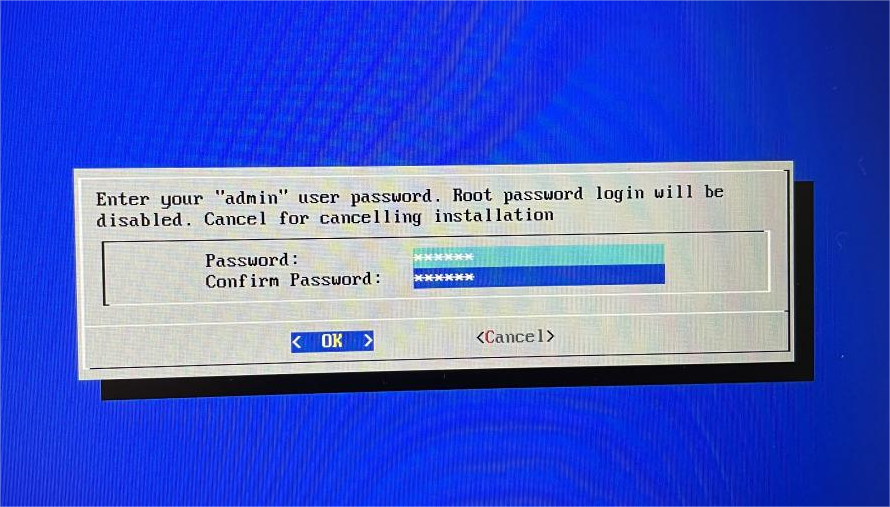Click the yellow OK text label

click(332, 341)
